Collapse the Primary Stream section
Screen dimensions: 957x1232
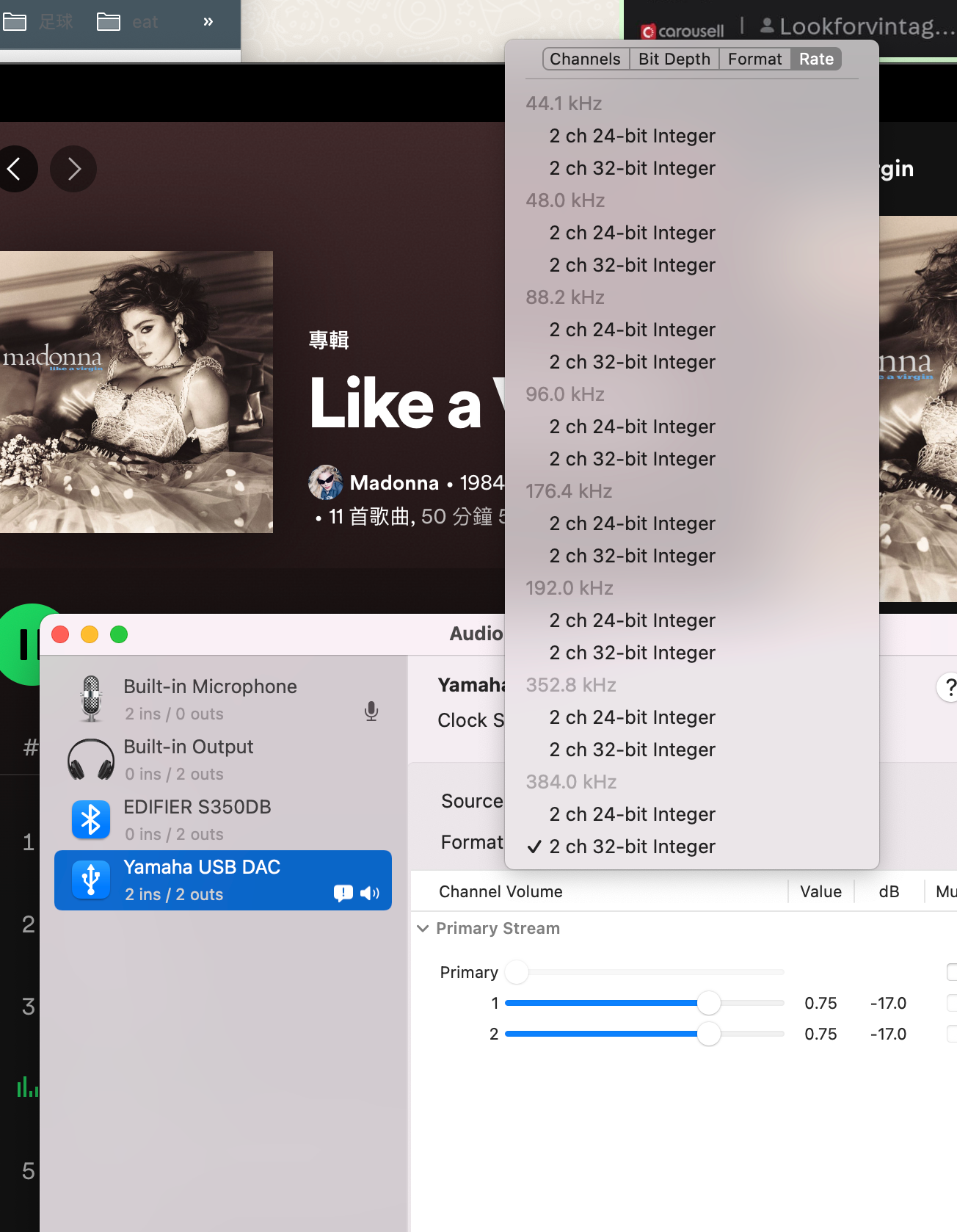[423, 928]
